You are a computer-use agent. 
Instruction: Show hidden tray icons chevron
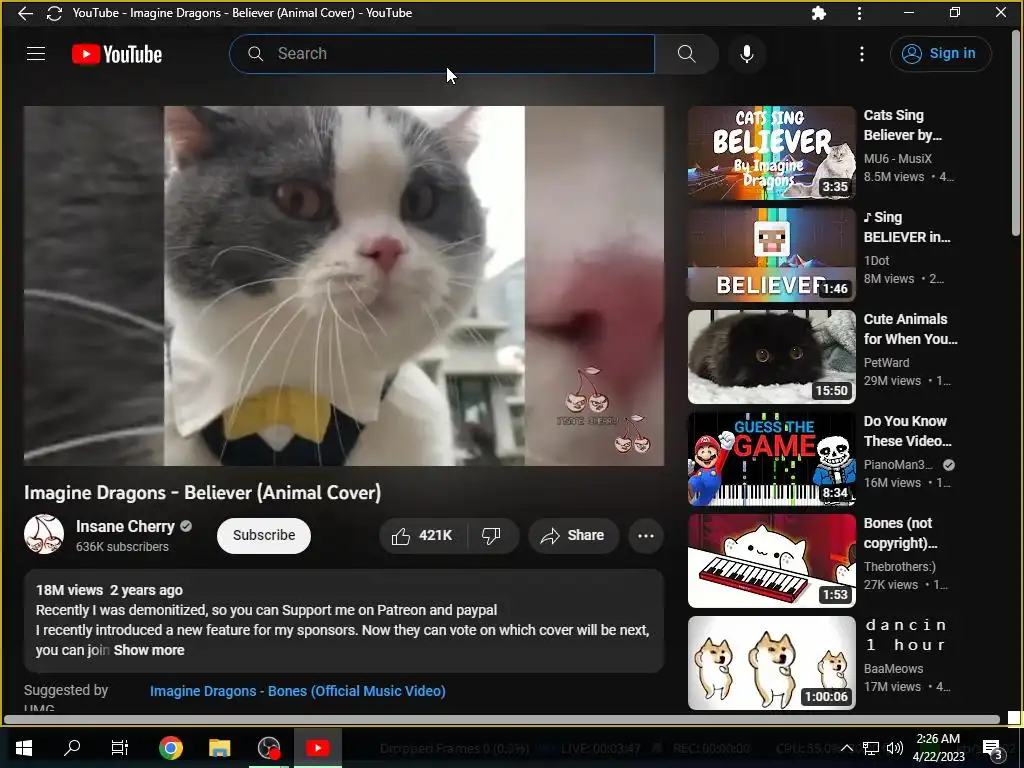(x=846, y=748)
